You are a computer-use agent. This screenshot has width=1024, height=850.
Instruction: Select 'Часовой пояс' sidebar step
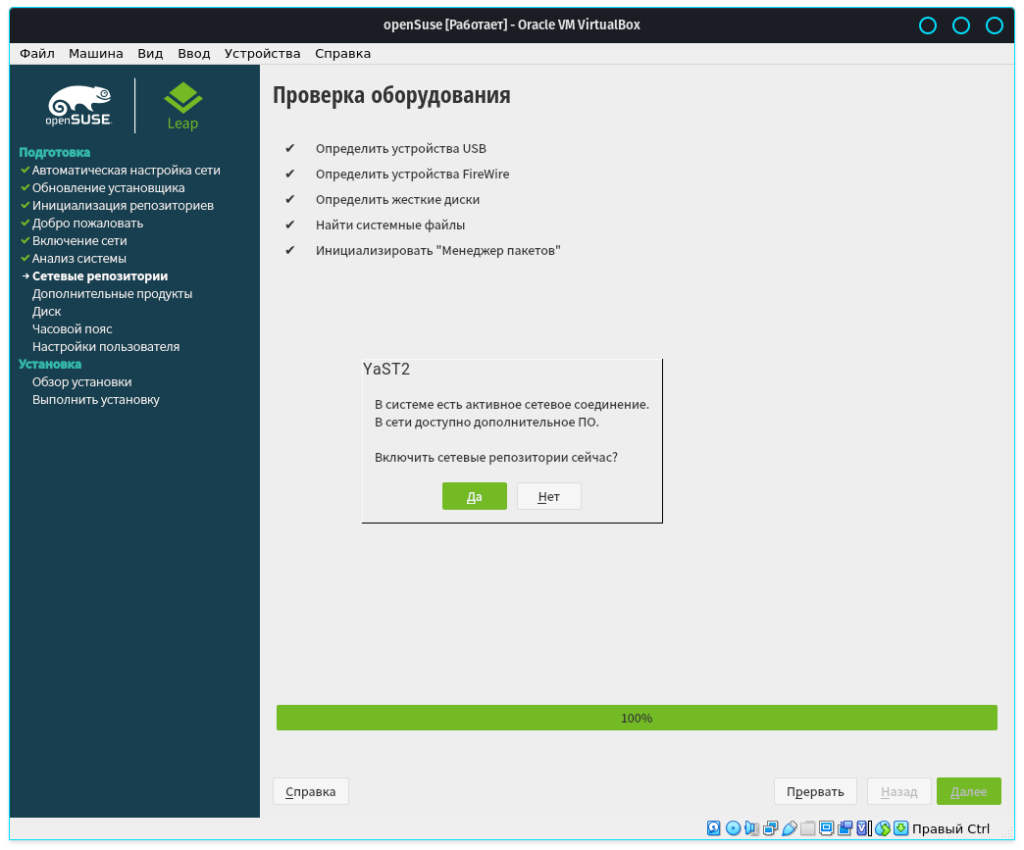72,329
